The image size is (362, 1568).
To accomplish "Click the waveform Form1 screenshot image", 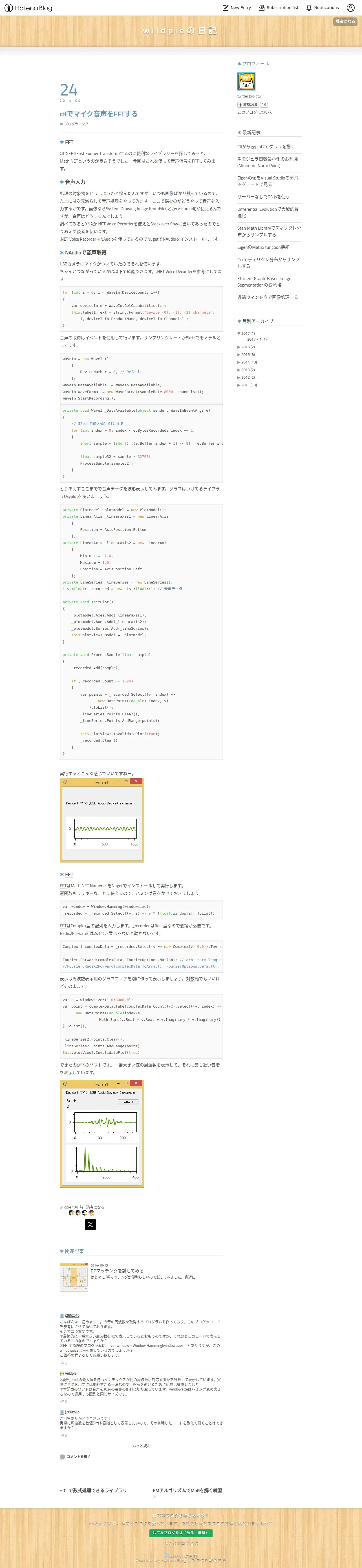I will pos(102,820).
